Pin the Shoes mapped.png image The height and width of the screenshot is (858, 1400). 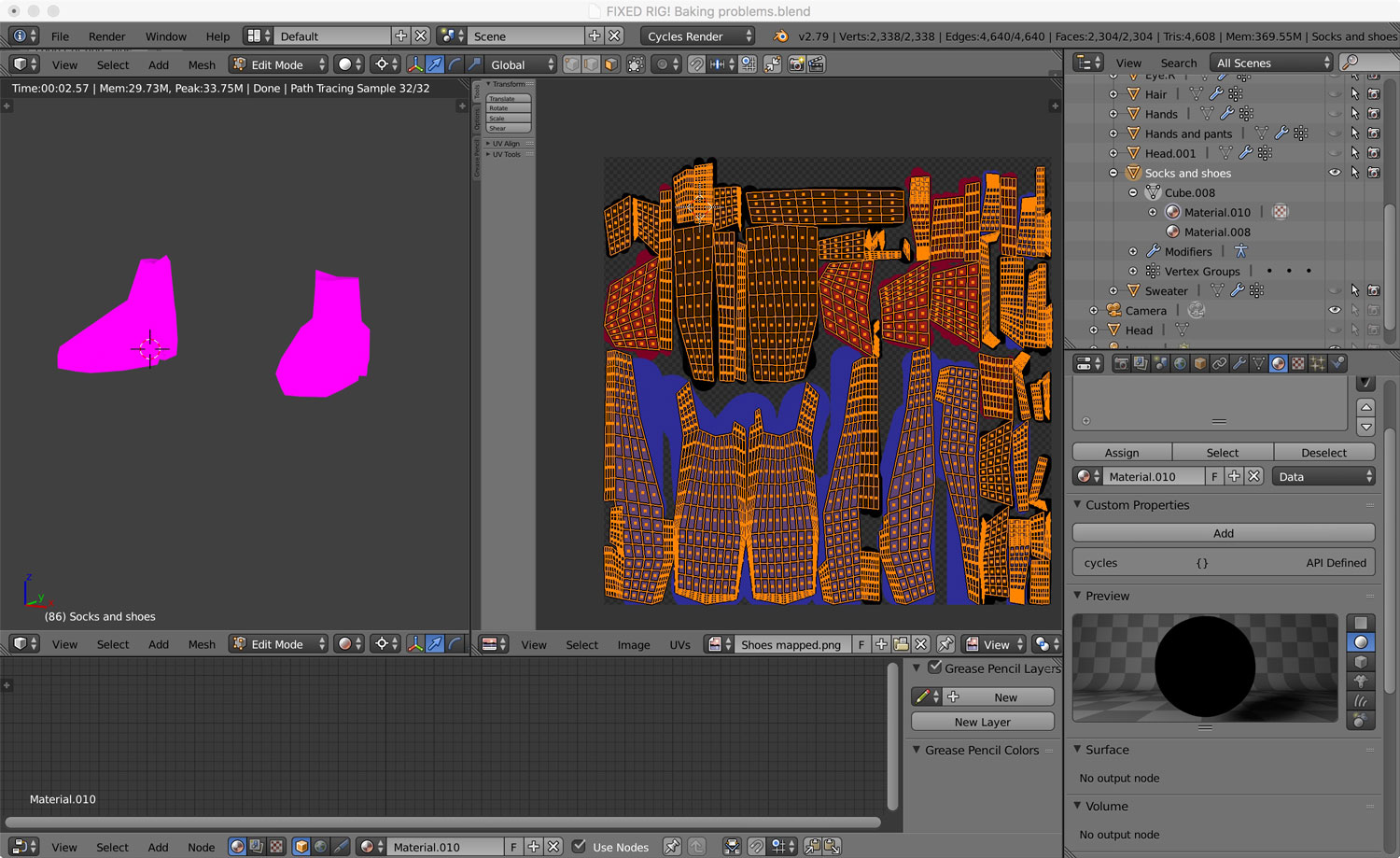click(x=945, y=645)
